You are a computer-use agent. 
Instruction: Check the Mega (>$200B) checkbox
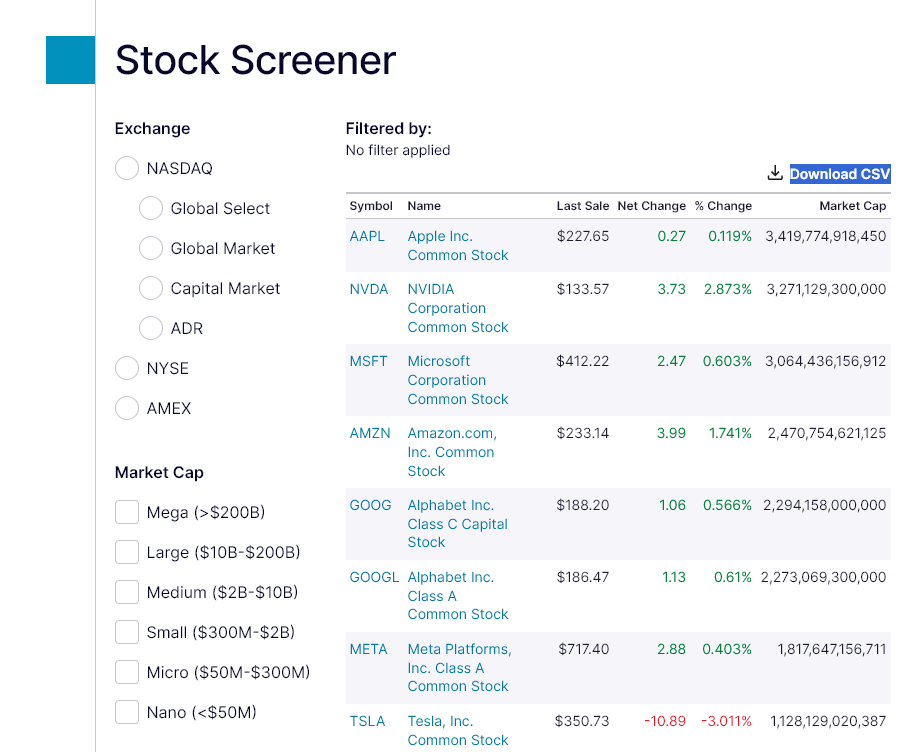click(x=127, y=512)
